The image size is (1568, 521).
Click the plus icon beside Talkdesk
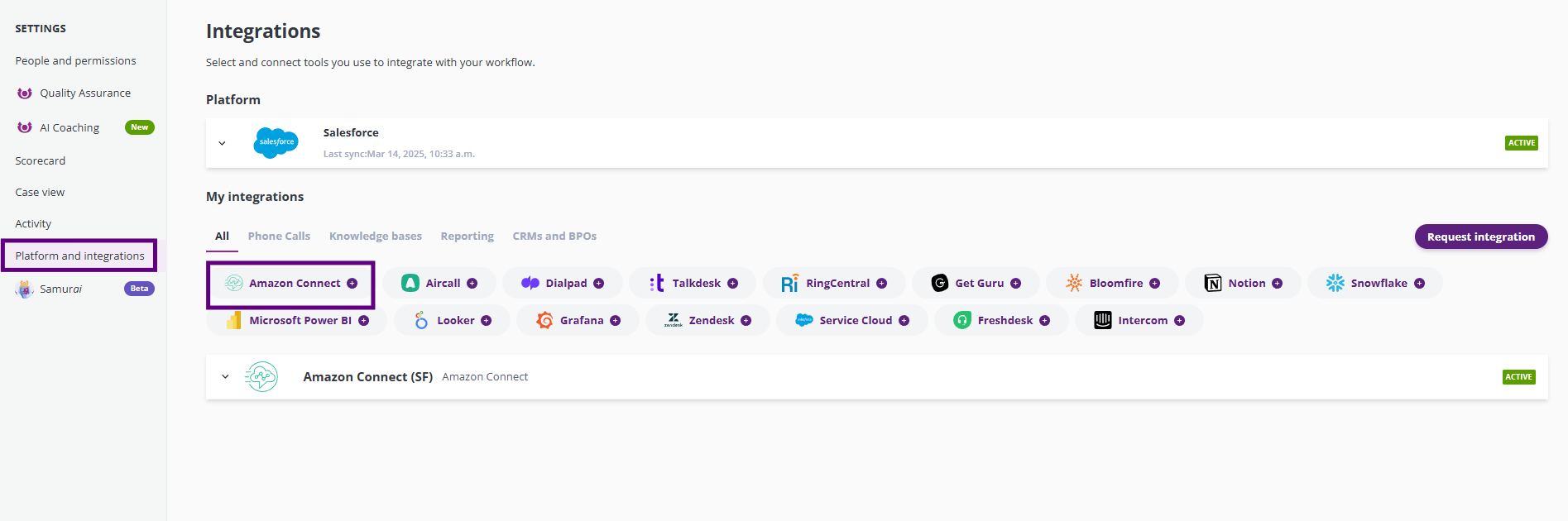click(732, 284)
